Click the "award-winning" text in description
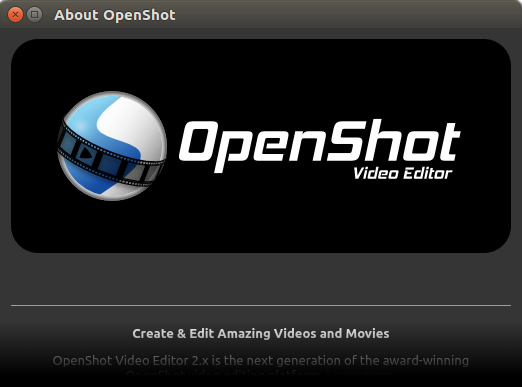 pyautogui.click(x=426, y=360)
